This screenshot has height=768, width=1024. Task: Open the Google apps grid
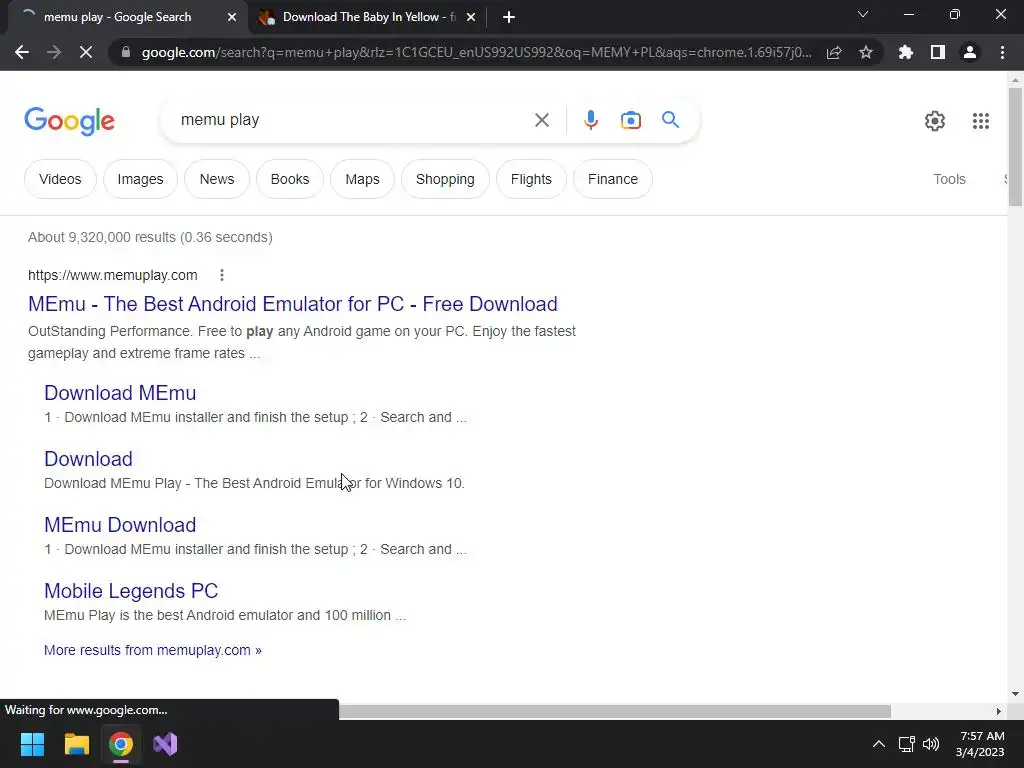coord(980,121)
